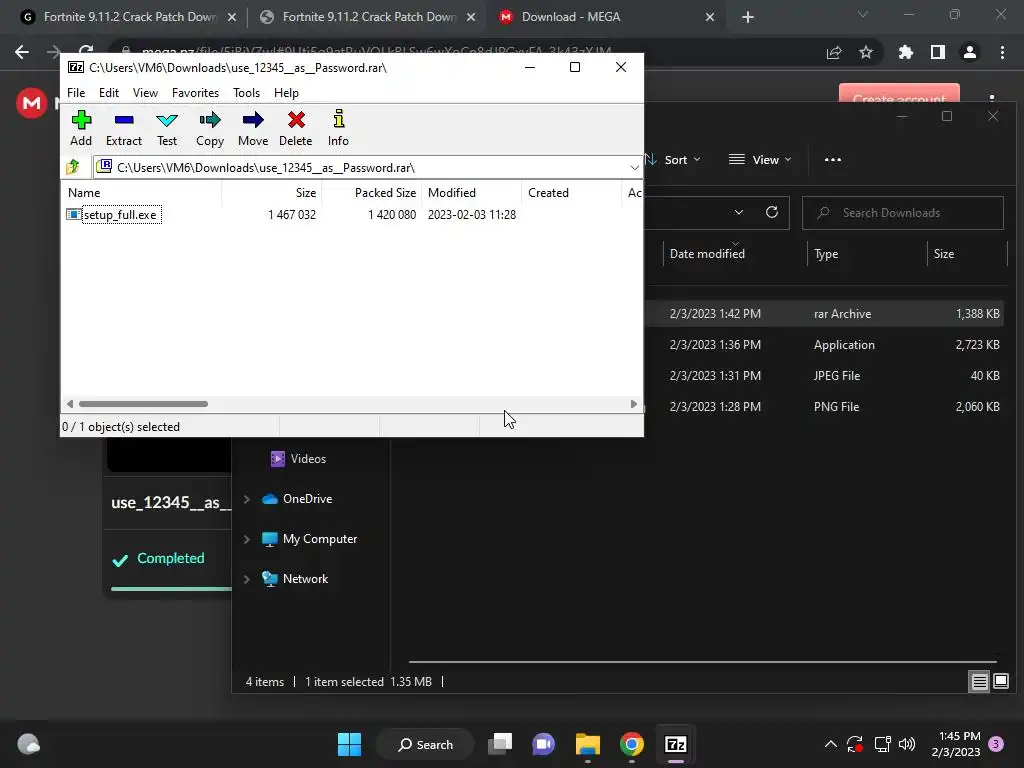
Task: Go up one folder level in 7-Zip
Action: pos(73,167)
